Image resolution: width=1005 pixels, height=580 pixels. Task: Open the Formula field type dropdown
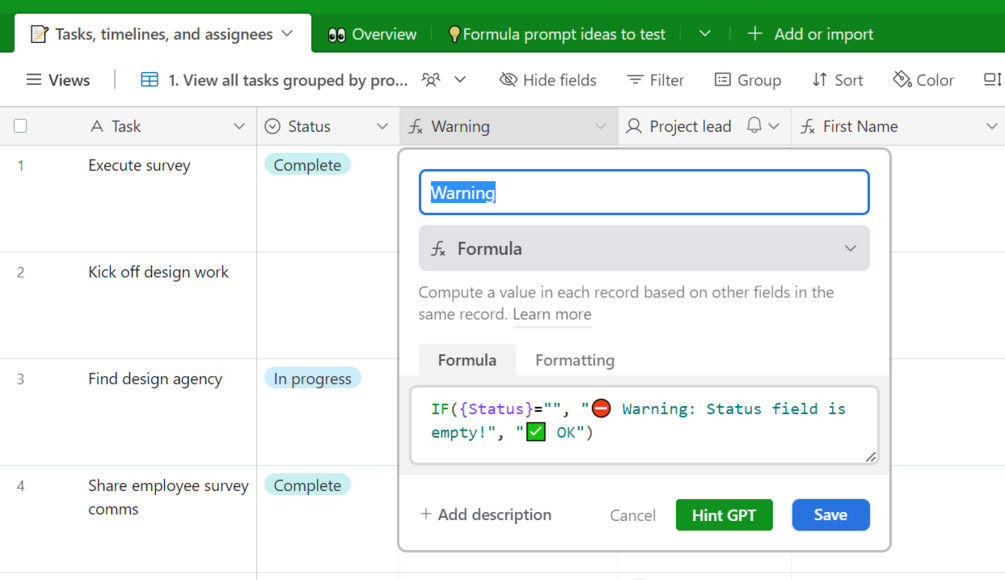click(x=644, y=249)
